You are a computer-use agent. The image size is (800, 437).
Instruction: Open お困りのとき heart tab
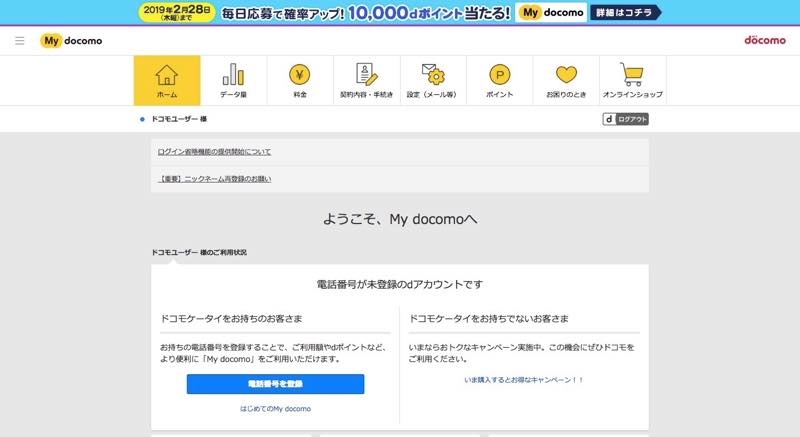[x=566, y=81]
